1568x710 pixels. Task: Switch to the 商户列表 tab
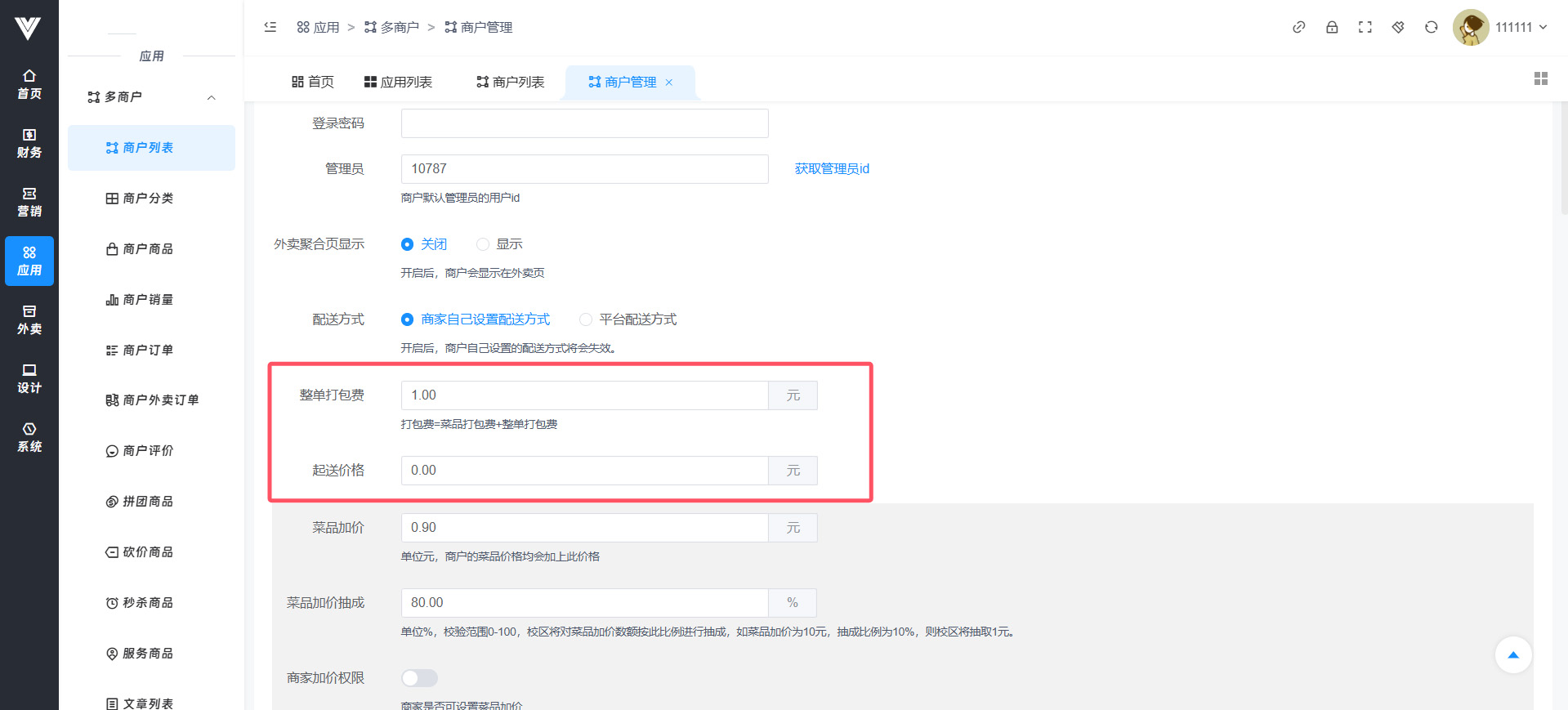(x=510, y=82)
